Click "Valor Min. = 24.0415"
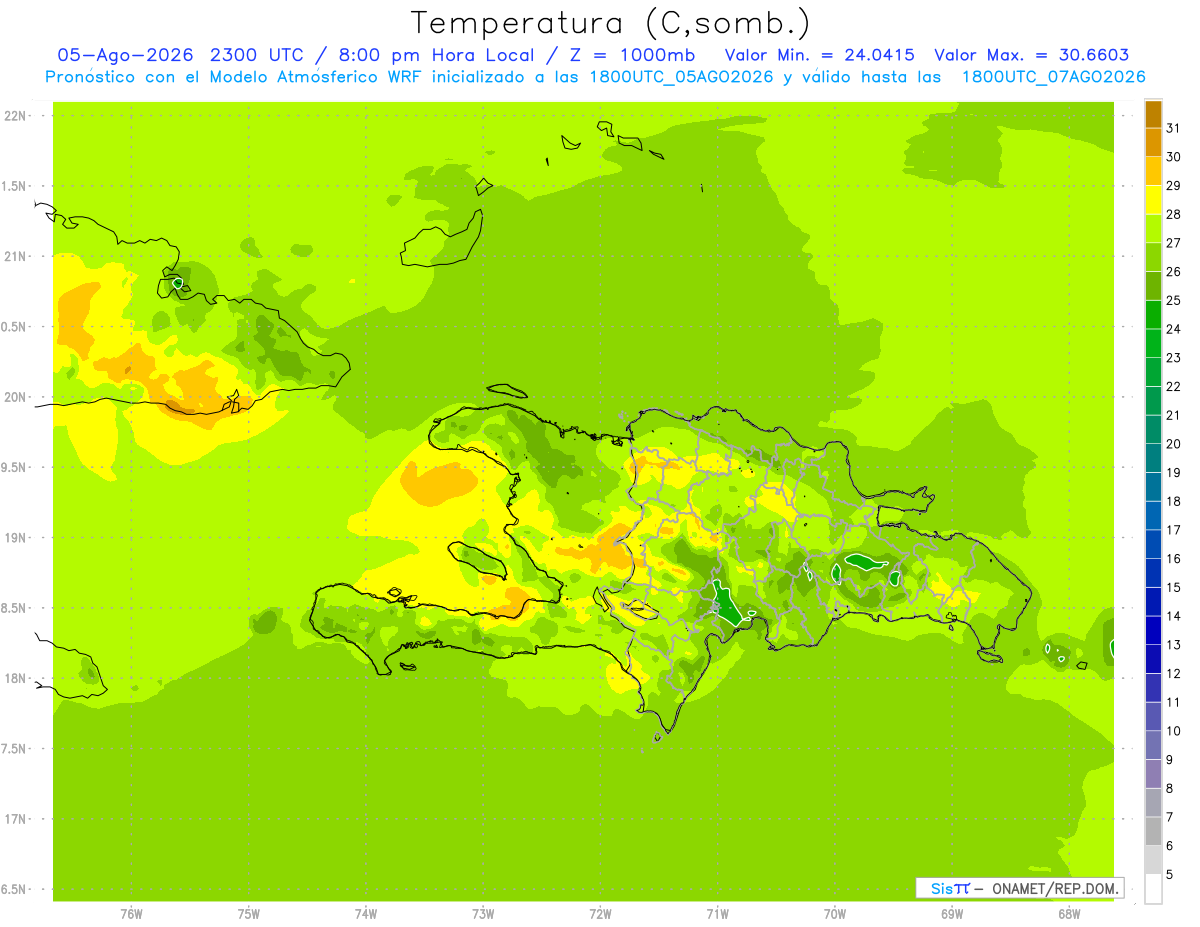The image size is (1200, 927). click(x=819, y=55)
